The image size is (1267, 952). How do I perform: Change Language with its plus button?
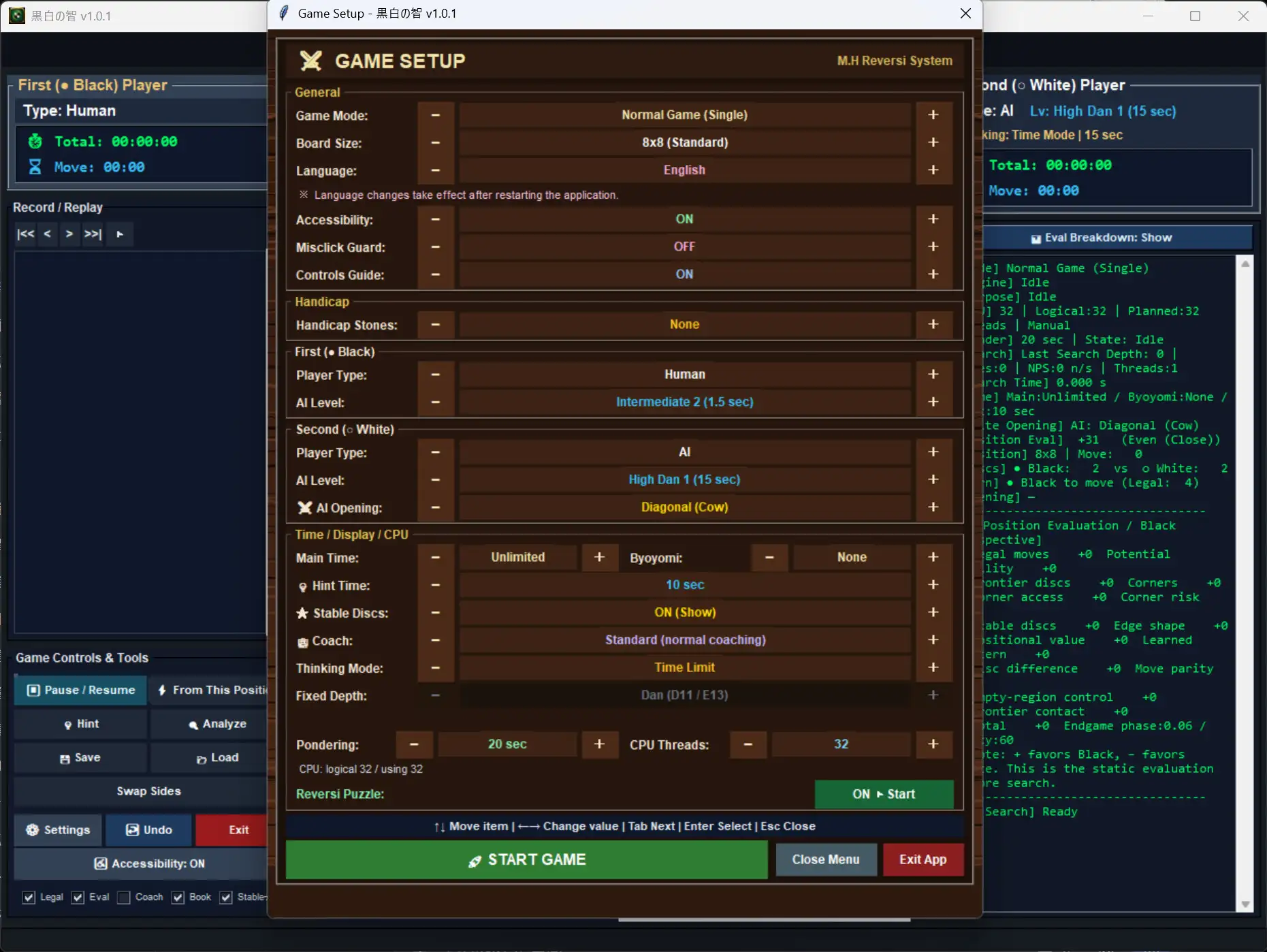point(933,170)
